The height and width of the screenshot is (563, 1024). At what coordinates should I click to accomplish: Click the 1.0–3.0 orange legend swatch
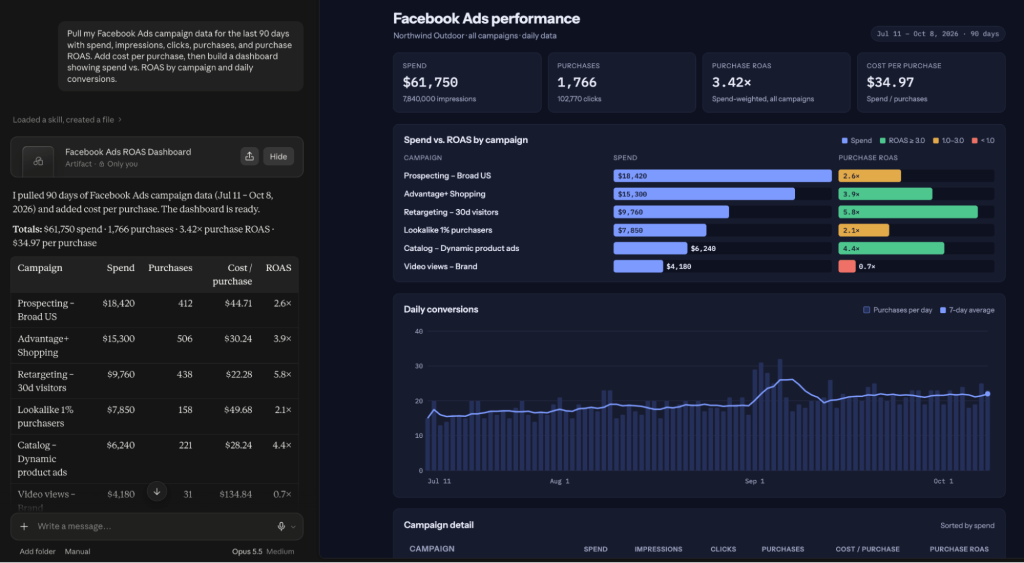tap(936, 140)
